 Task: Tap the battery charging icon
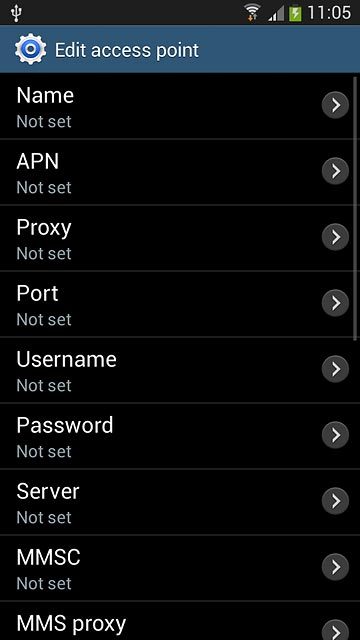[295, 13]
